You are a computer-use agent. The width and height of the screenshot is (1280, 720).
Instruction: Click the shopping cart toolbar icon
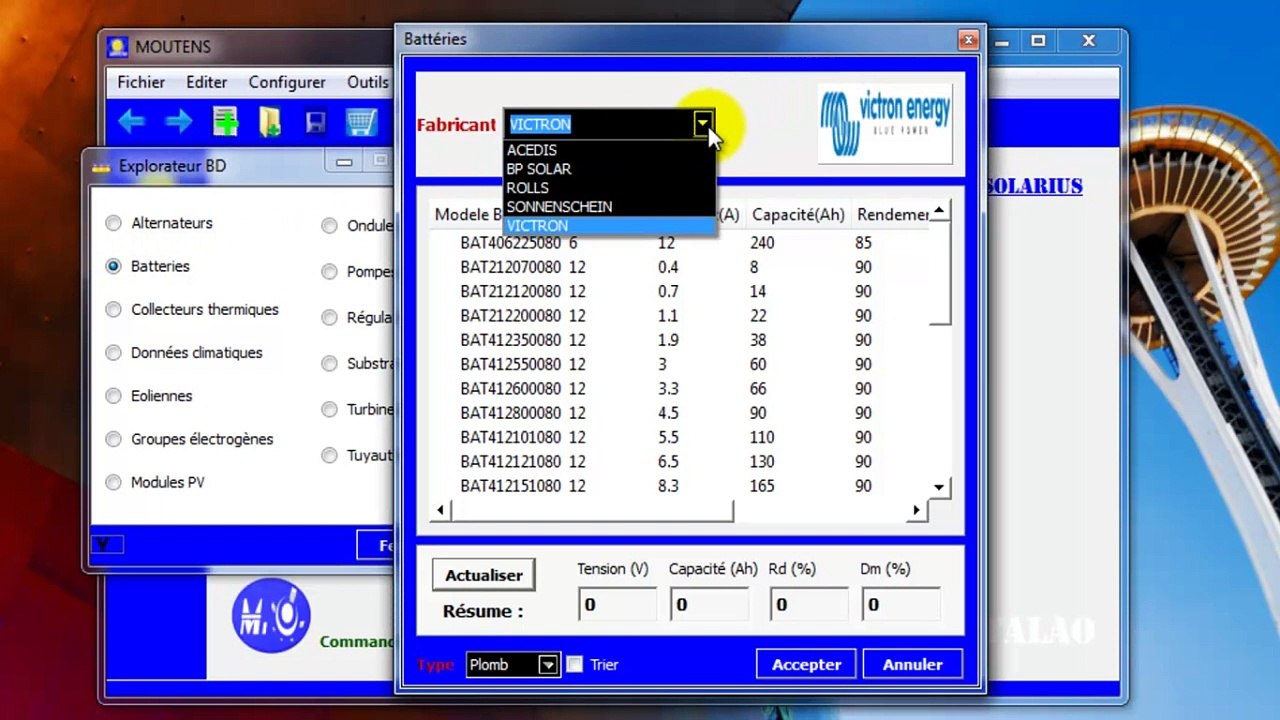(361, 122)
